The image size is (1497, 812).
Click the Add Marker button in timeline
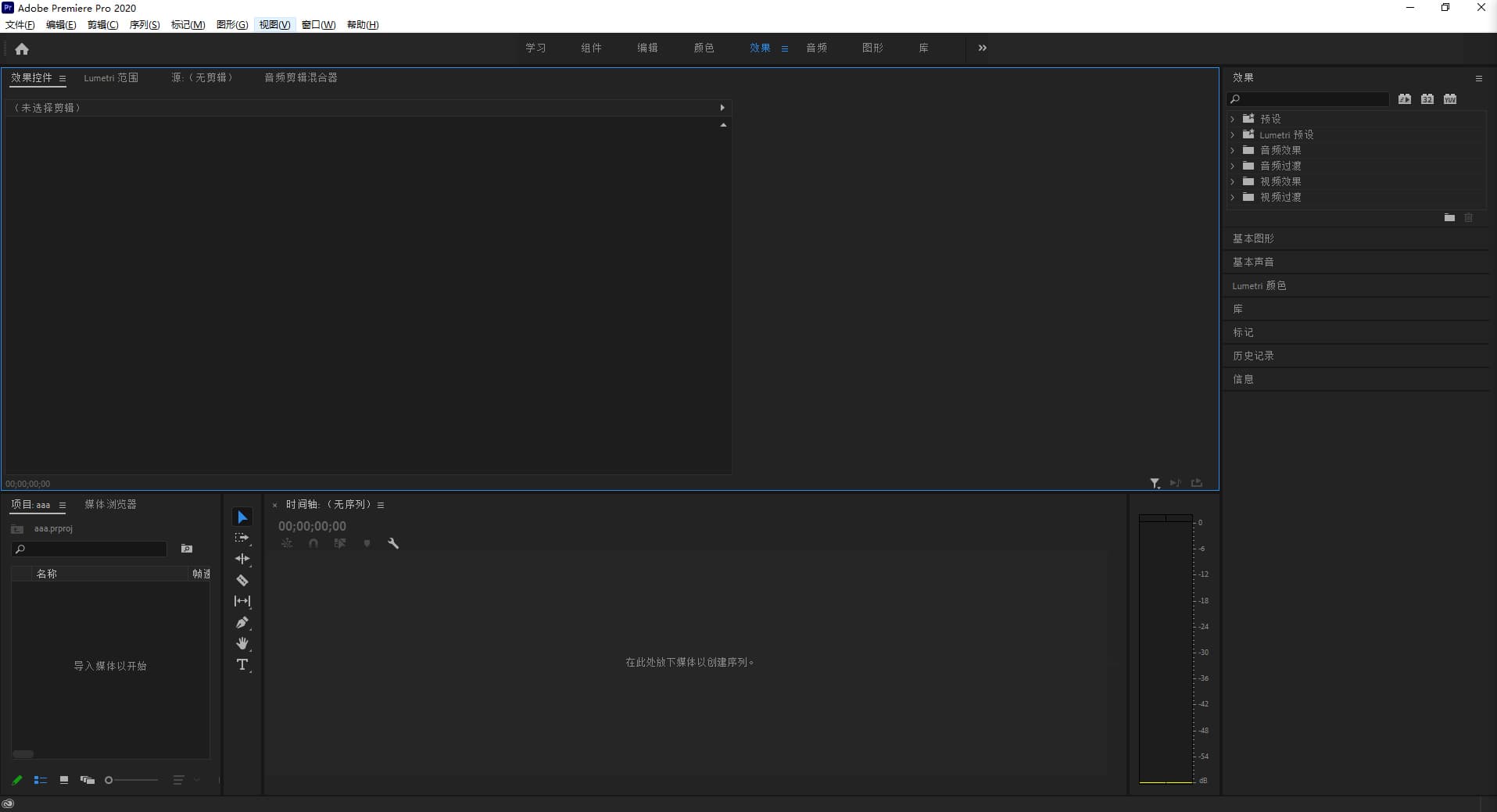(x=367, y=543)
